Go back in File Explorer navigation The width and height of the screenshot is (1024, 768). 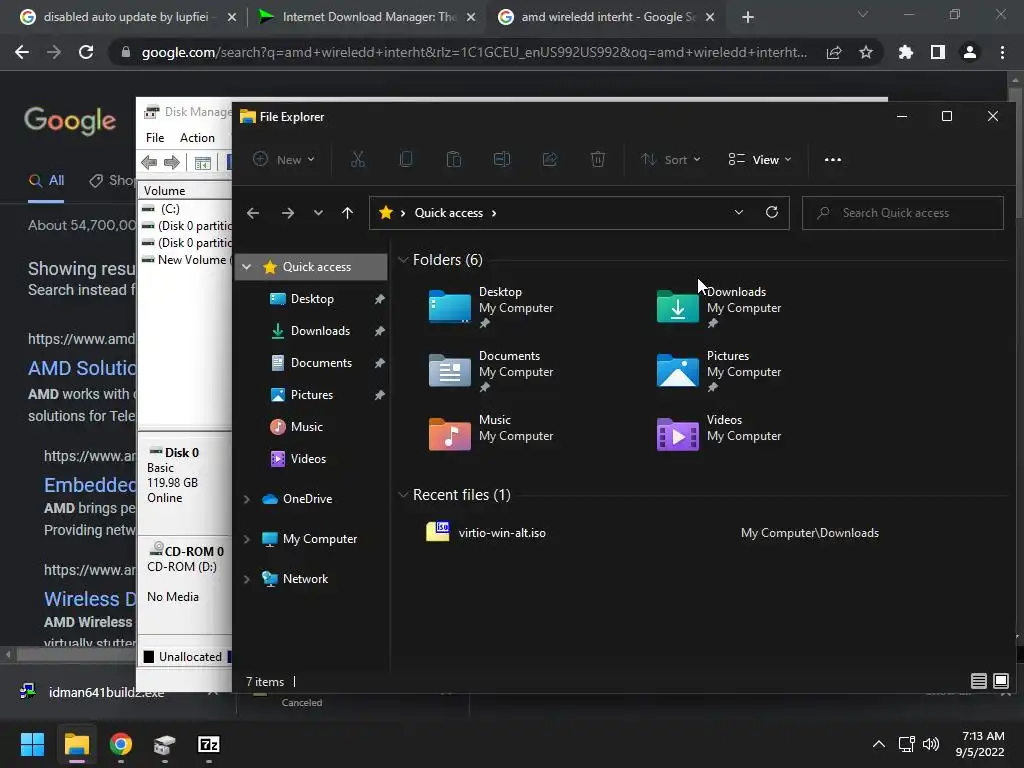tap(253, 213)
